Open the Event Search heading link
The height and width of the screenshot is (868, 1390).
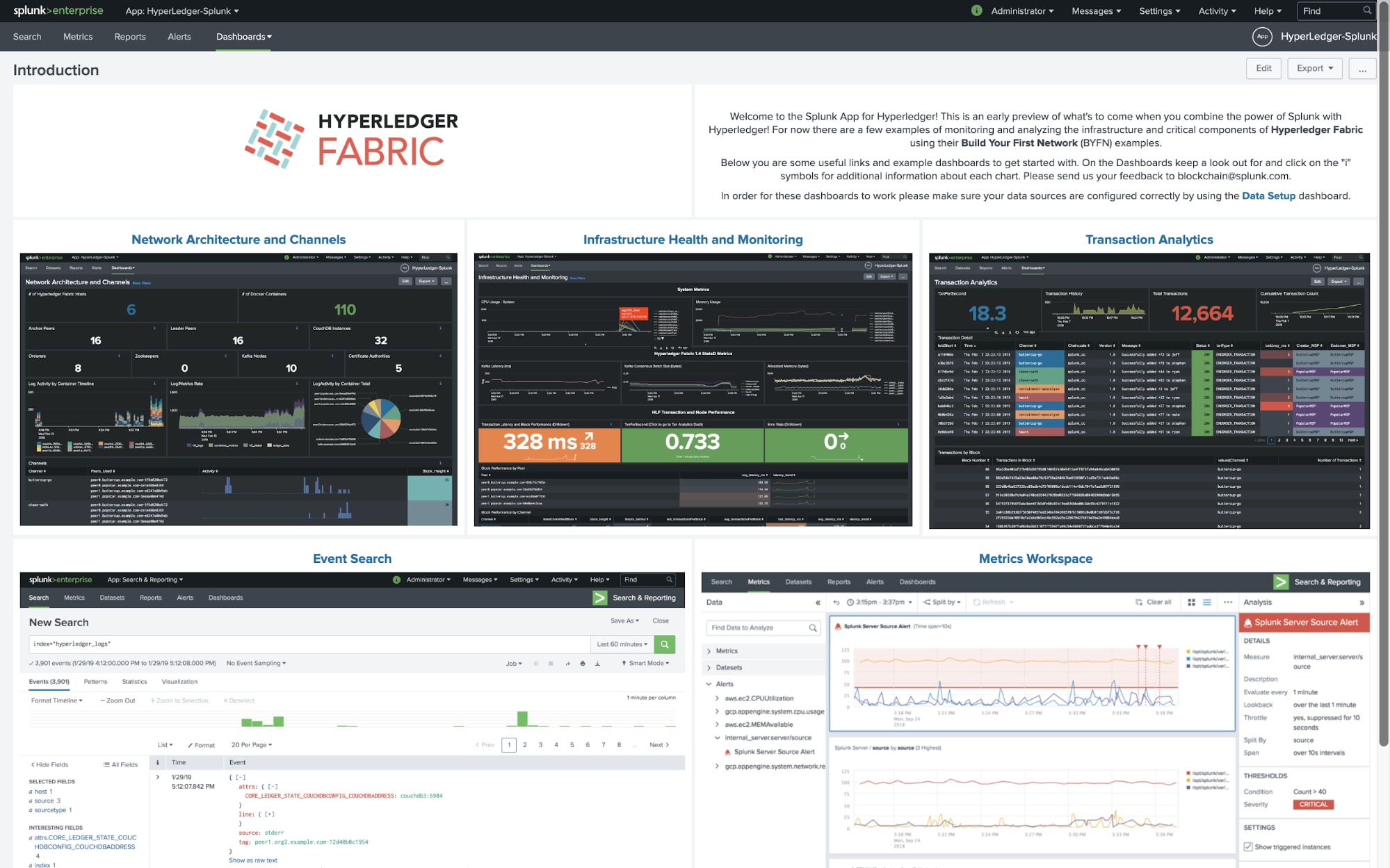point(352,559)
